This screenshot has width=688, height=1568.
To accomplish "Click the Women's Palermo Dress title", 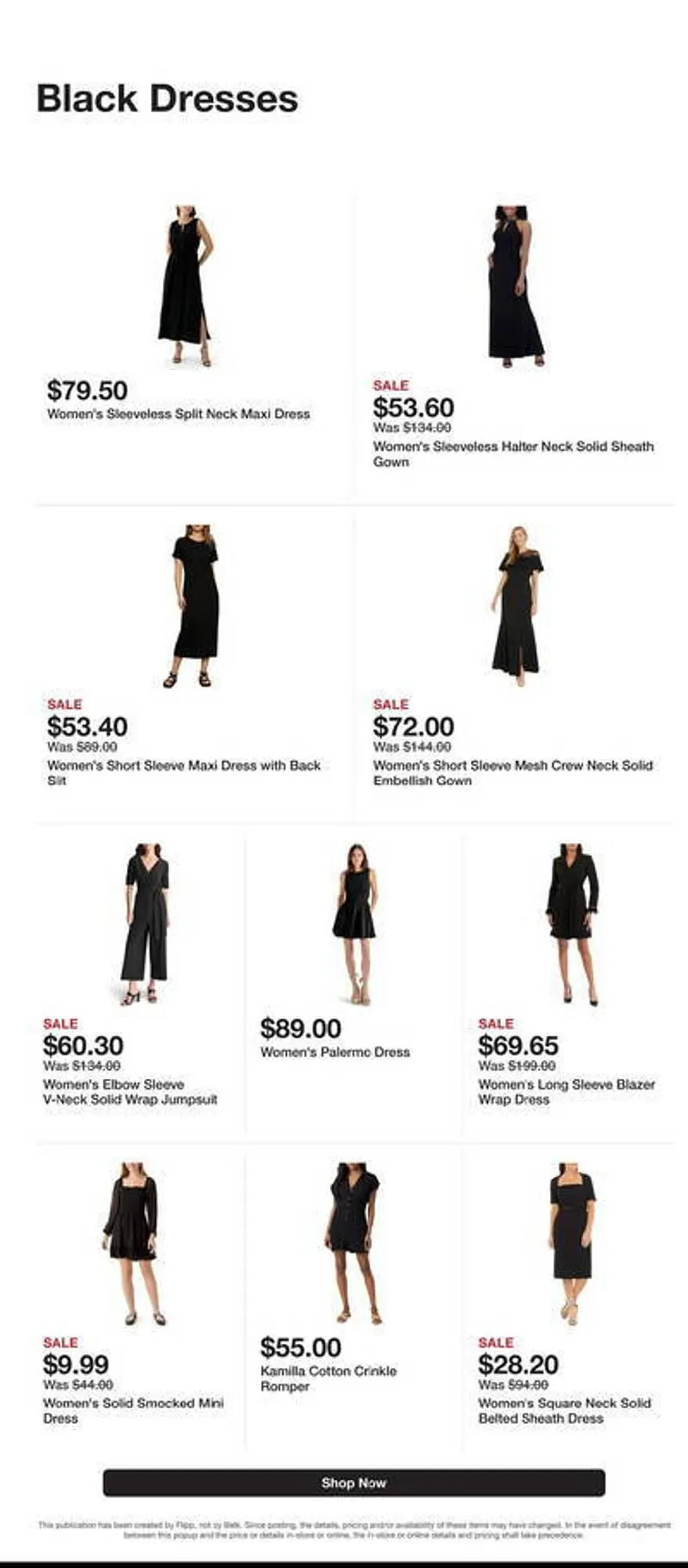I will coord(335,1052).
